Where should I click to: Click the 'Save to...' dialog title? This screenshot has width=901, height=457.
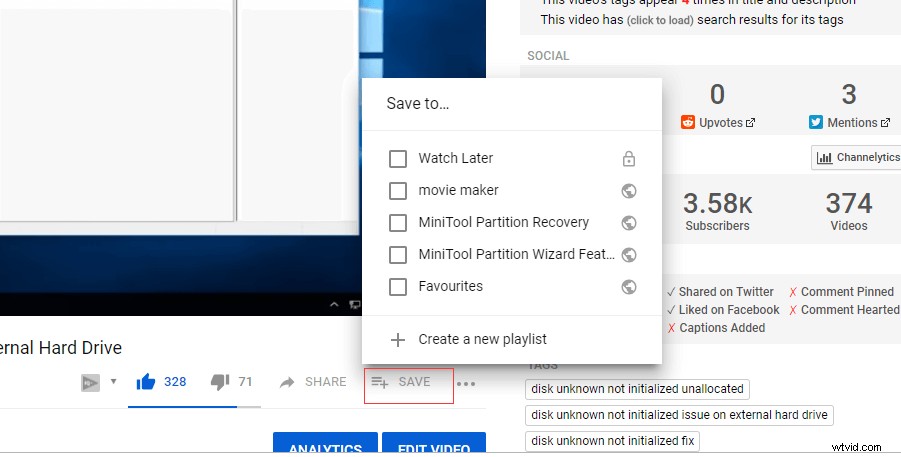[x=418, y=103]
